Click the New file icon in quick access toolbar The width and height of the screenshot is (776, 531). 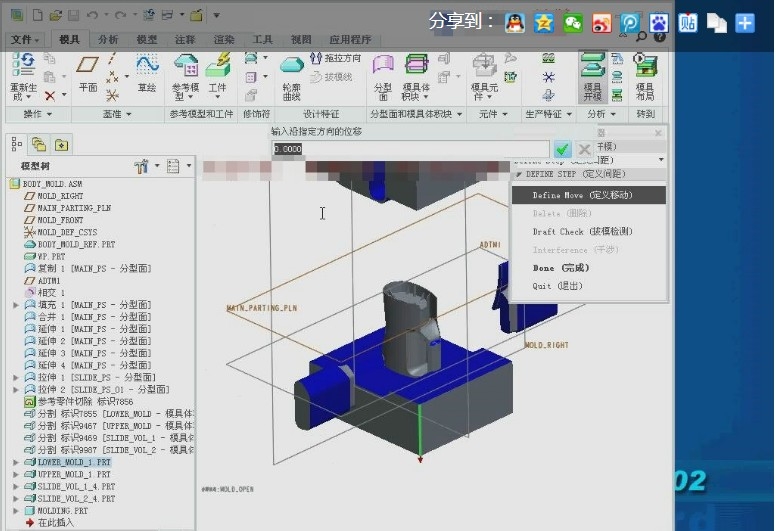point(38,15)
